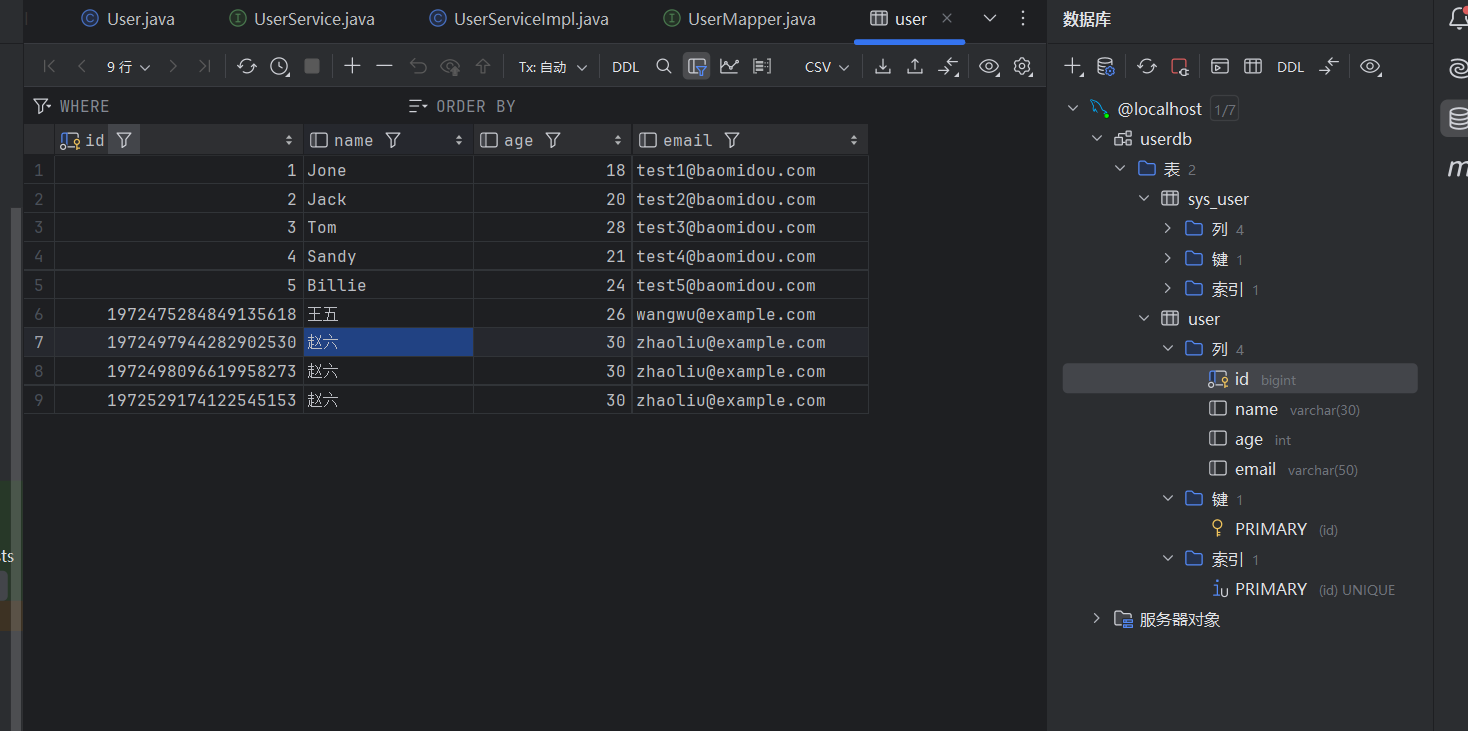Click the export data download icon
Viewport: 1468px width, 731px height.
point(882,66)
